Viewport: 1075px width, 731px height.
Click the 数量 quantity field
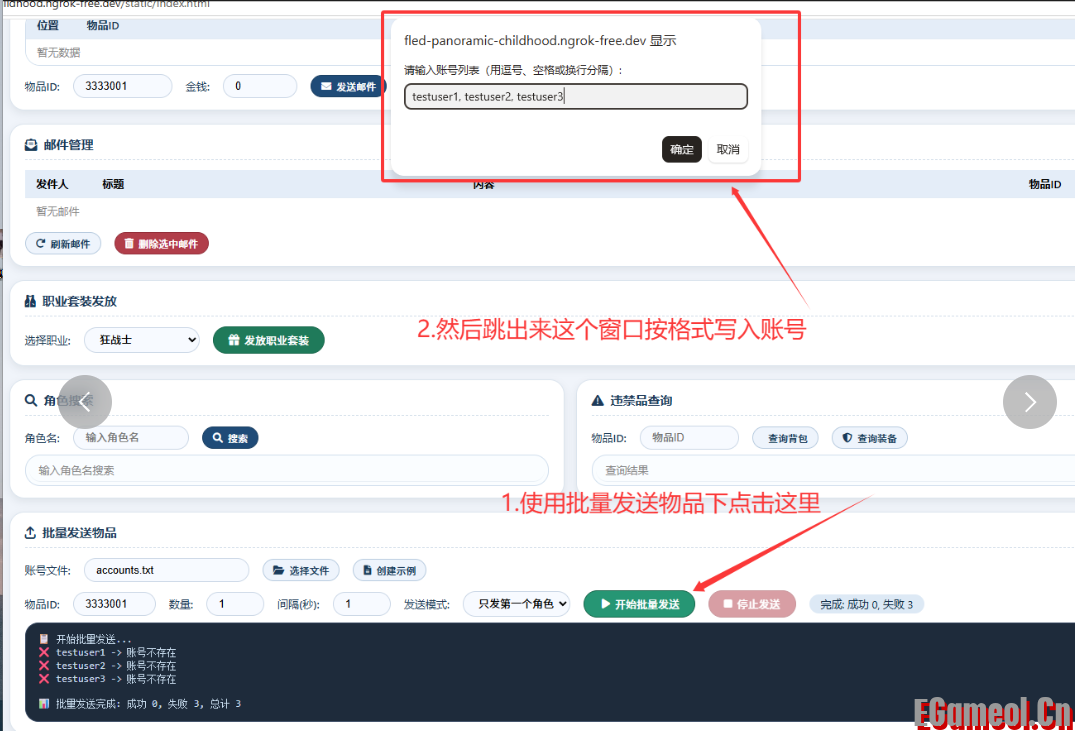(235, 604)
